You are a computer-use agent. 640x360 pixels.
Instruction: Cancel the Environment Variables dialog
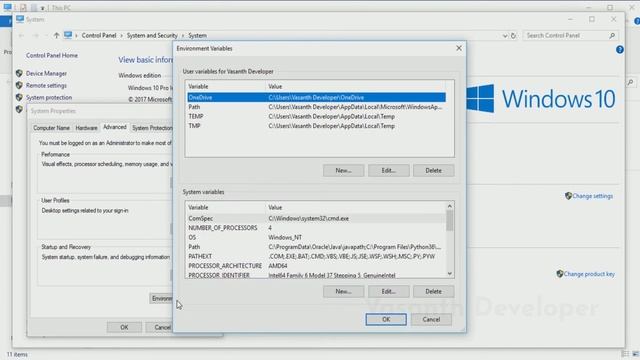click(431, 319)
